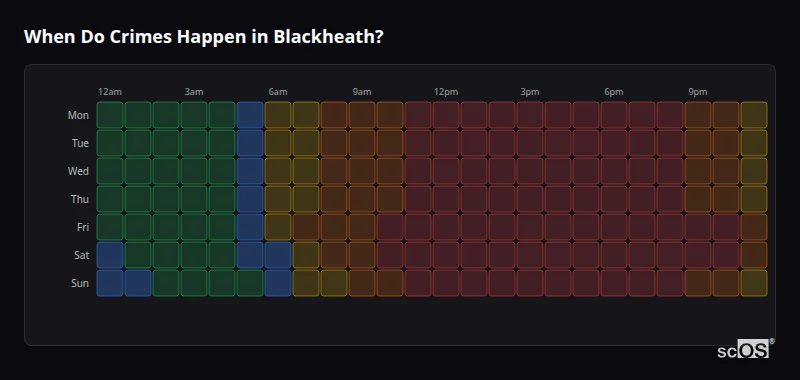Click the Wednesday 12am cell
This screenshot has height=380, width=800.
tap(110, 171)
